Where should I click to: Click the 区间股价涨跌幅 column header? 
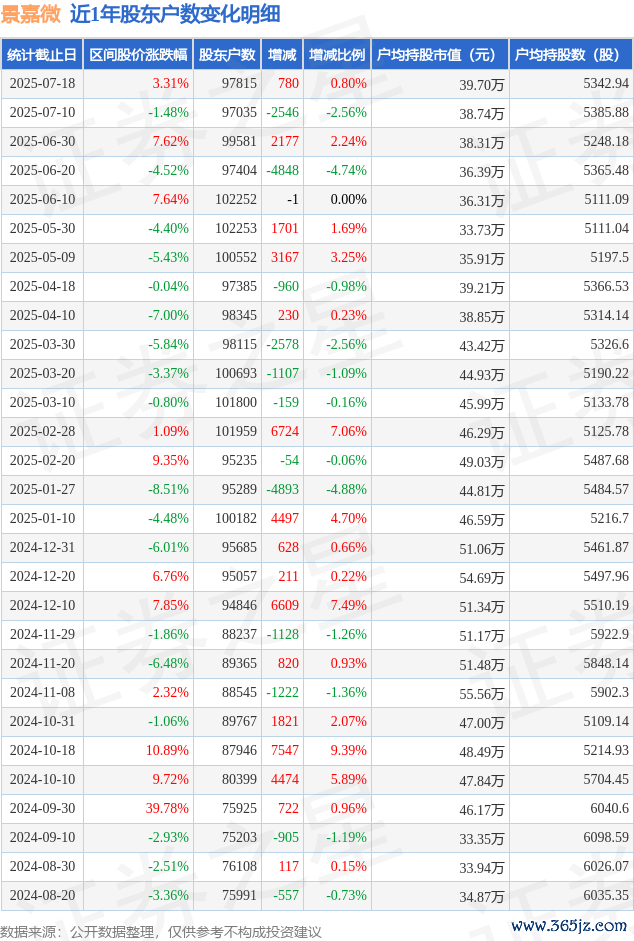[138, 55]
